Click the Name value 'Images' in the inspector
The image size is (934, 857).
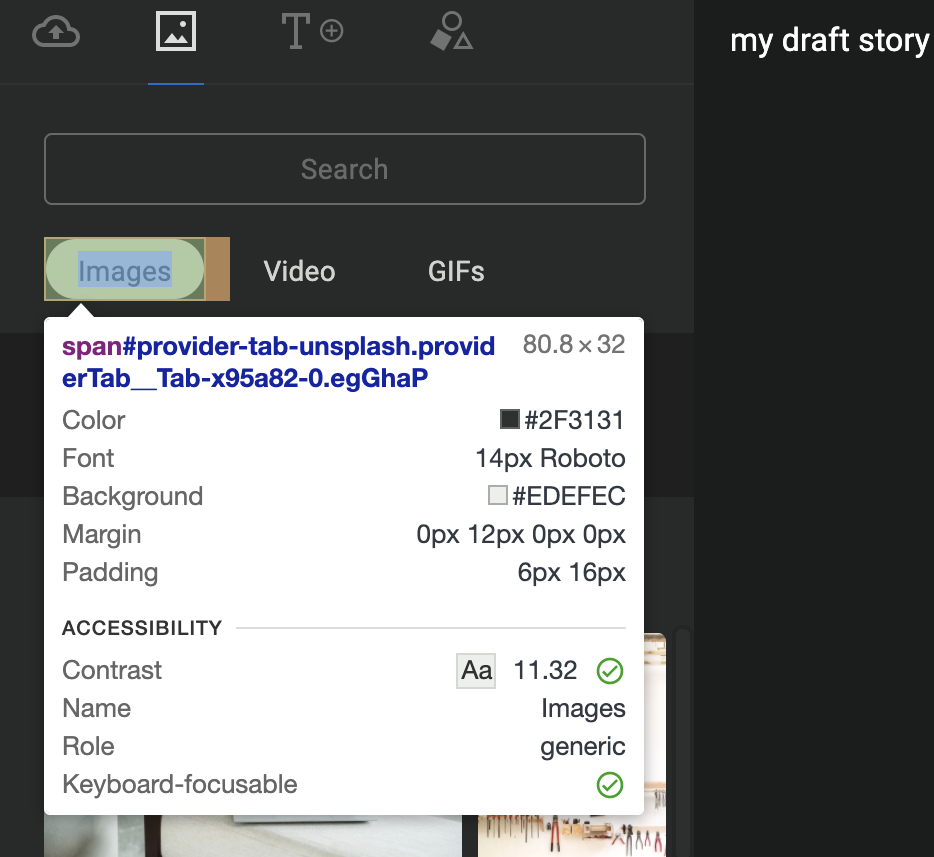coord(583,708)
